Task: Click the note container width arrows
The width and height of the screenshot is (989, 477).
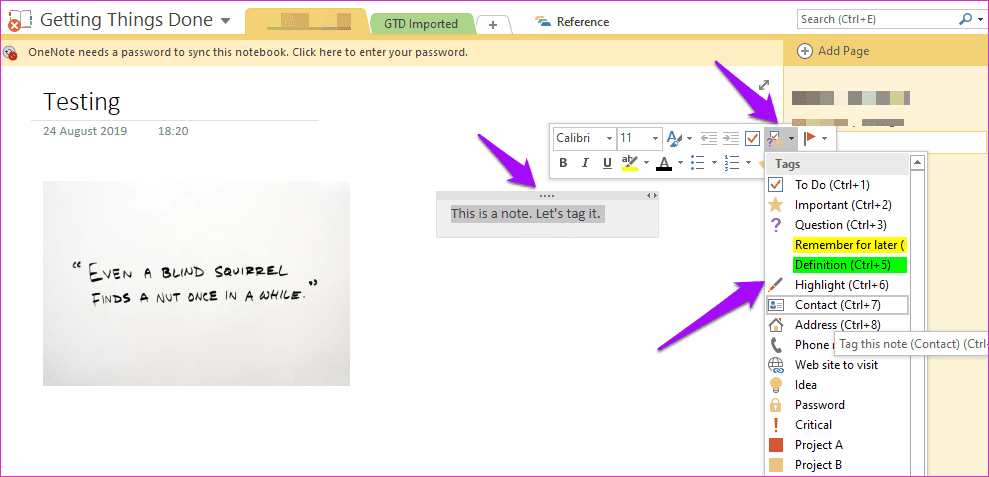Action: tap(652, 196)
